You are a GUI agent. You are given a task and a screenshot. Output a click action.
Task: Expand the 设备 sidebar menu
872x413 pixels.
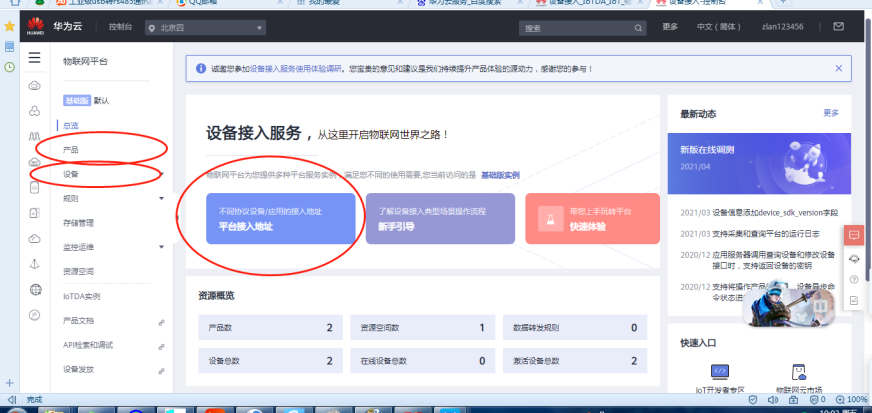tap(161, 175)
